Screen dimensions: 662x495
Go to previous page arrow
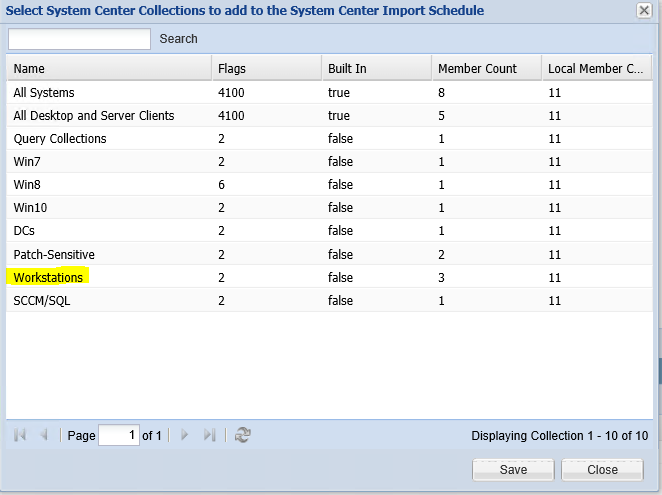(43, 435)
